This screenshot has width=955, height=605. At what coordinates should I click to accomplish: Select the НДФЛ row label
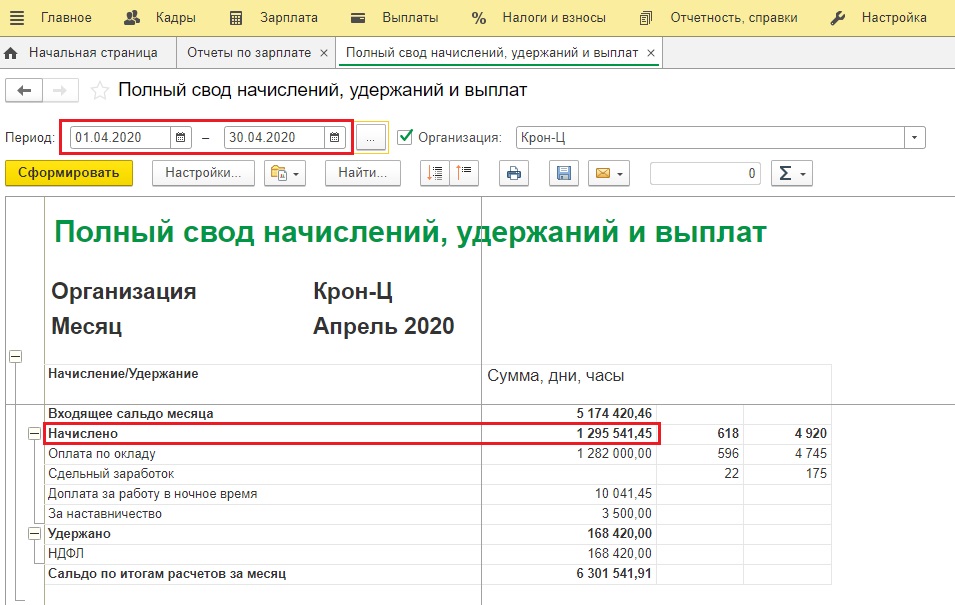(x=66, y=554)
